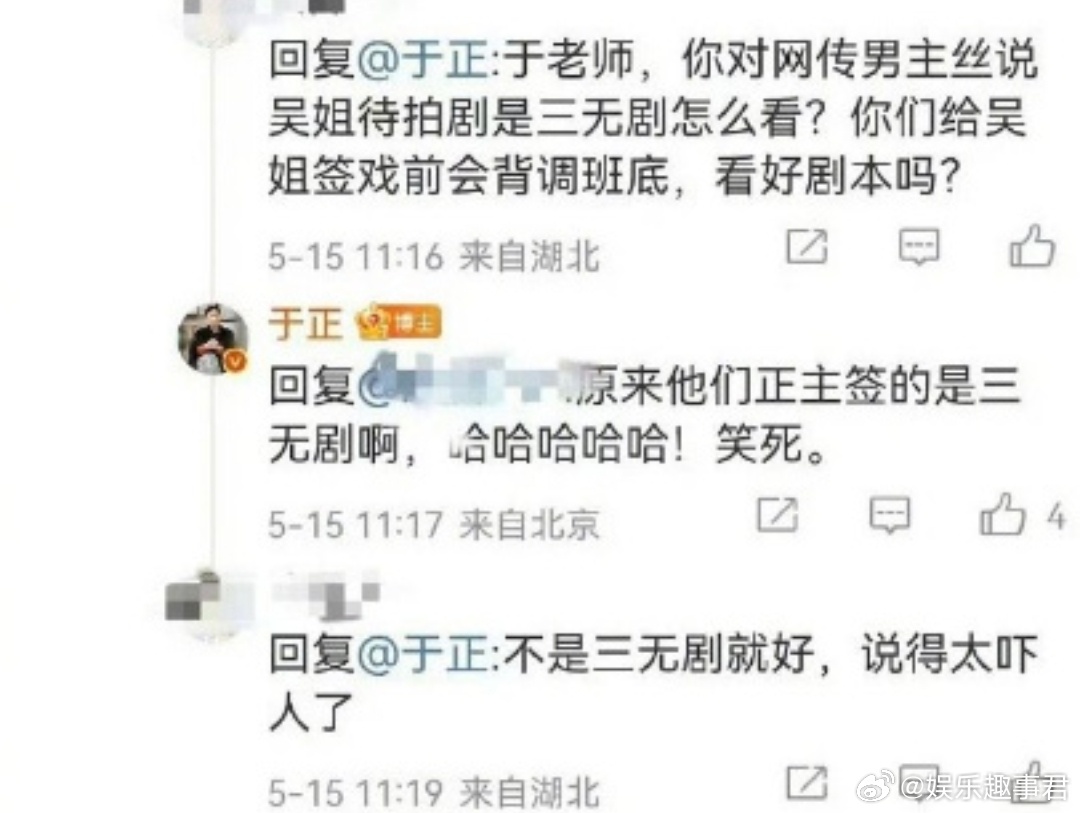The height and width of the screenshot is (813, 1080).
Task: Open the blurred mention in 于正's reply
Action: tap(470, 385)
